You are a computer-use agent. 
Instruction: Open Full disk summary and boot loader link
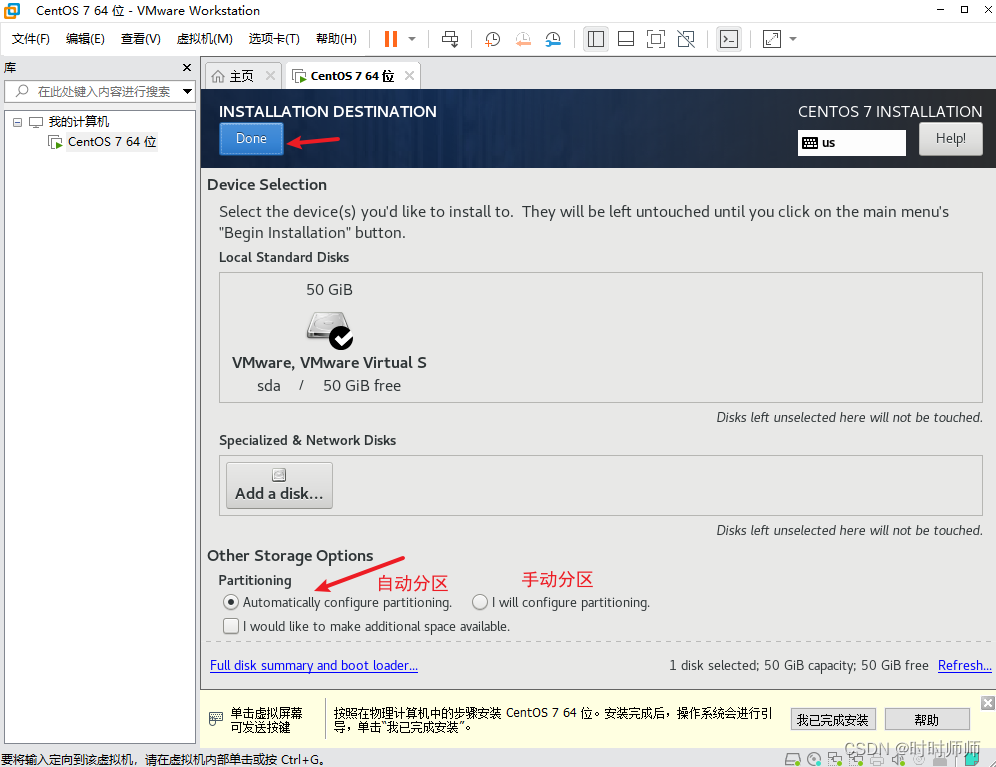tap(314, 665)
